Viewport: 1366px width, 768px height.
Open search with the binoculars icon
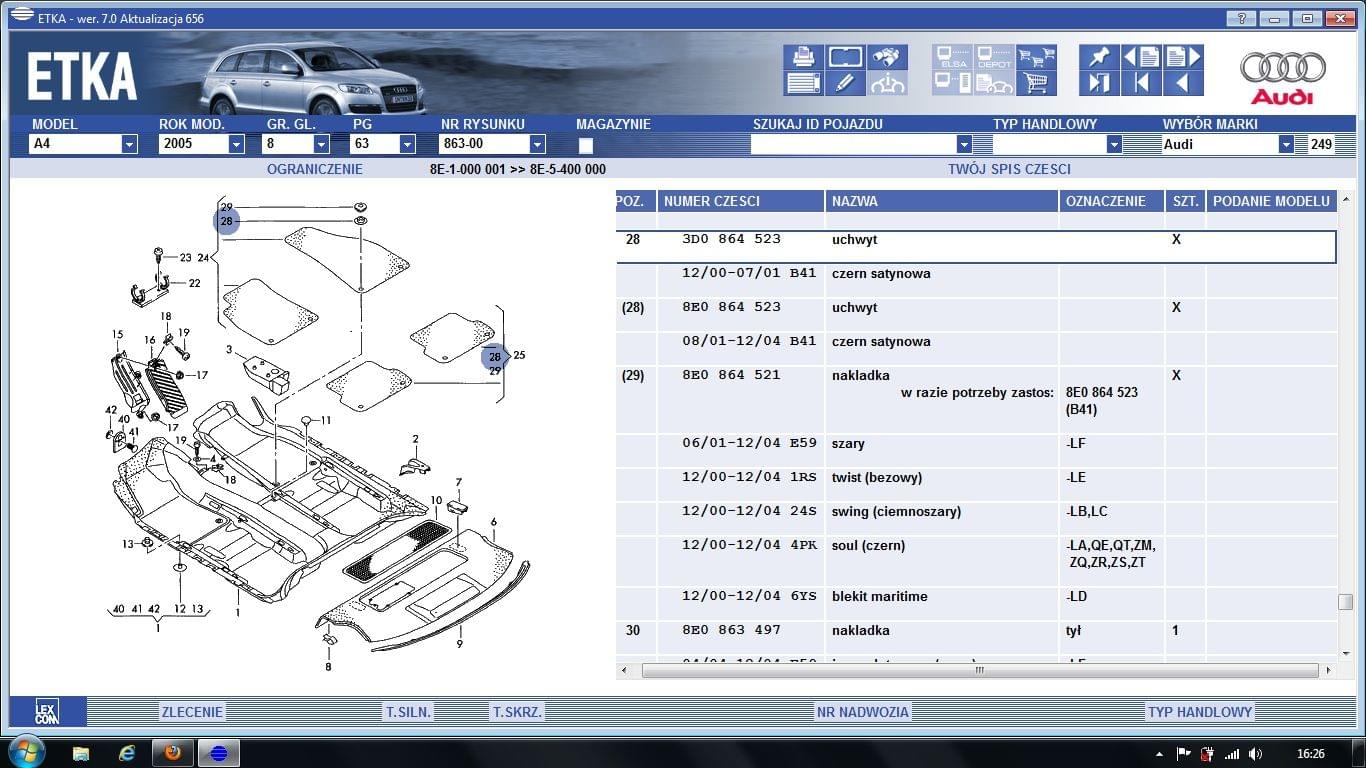click(887, 57)
